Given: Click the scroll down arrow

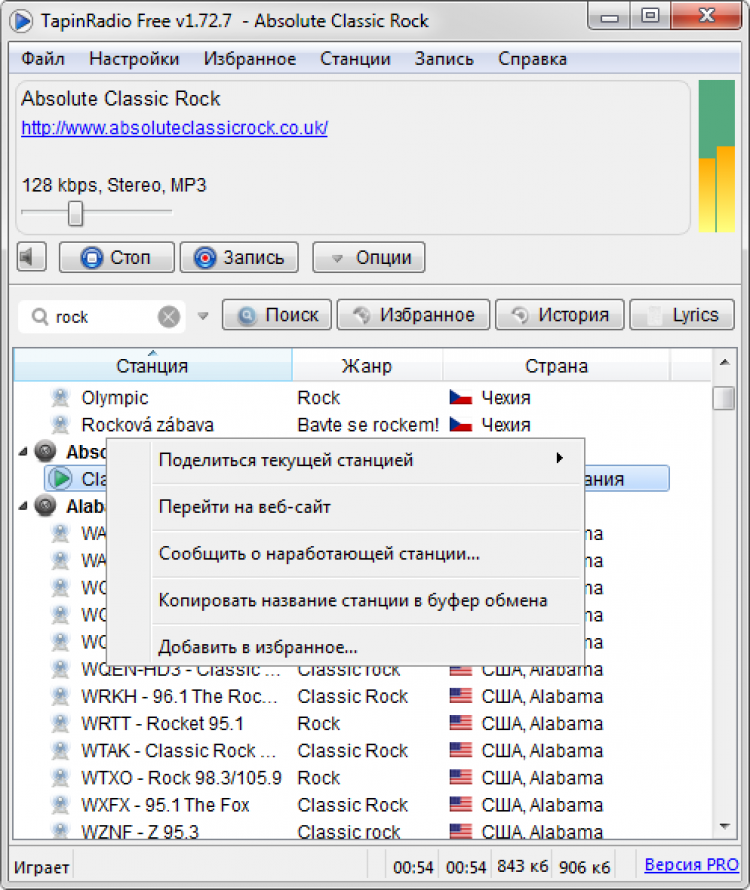Looking at the screenshot, I should (x=724, y=826).
